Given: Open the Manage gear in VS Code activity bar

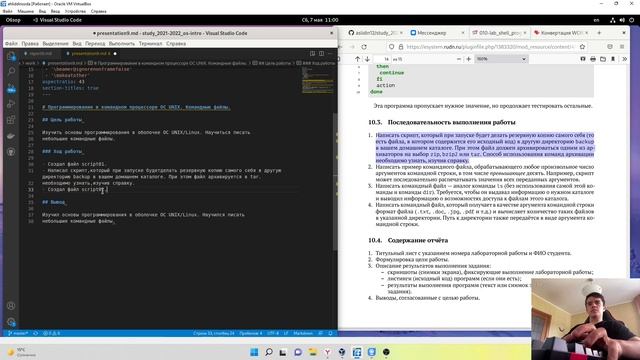Looking at the screenshot, I should tap(11, 322).
